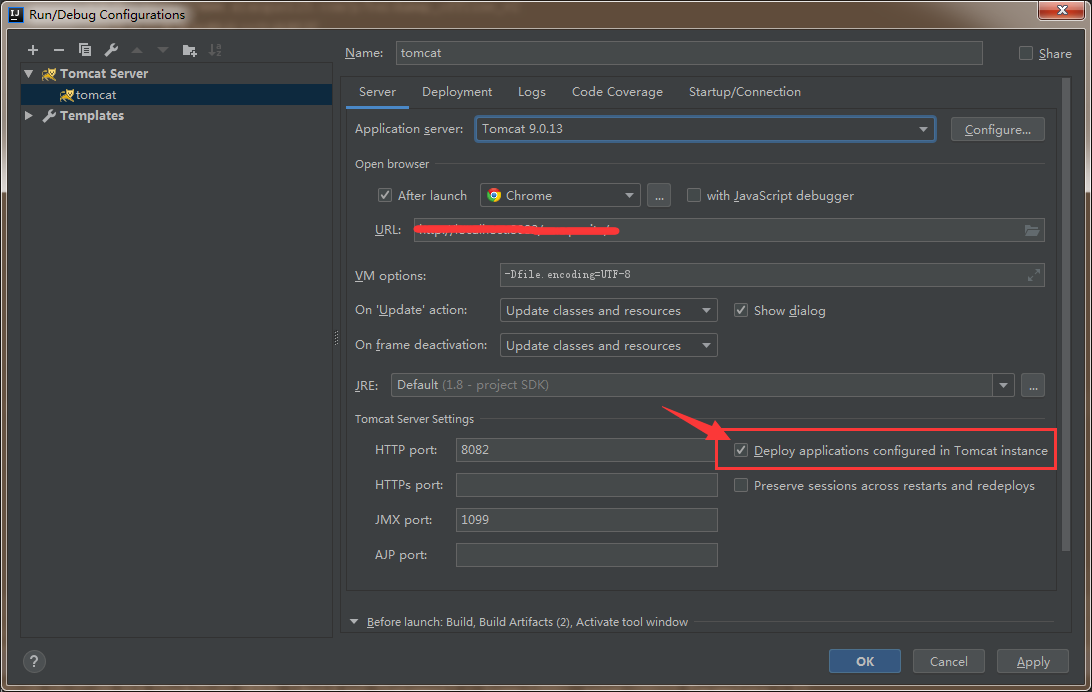This screenshot has height=692, width=1092.
Task: Expand the Templates tree node
Action: pyautogui.click(x=29, y=116)
